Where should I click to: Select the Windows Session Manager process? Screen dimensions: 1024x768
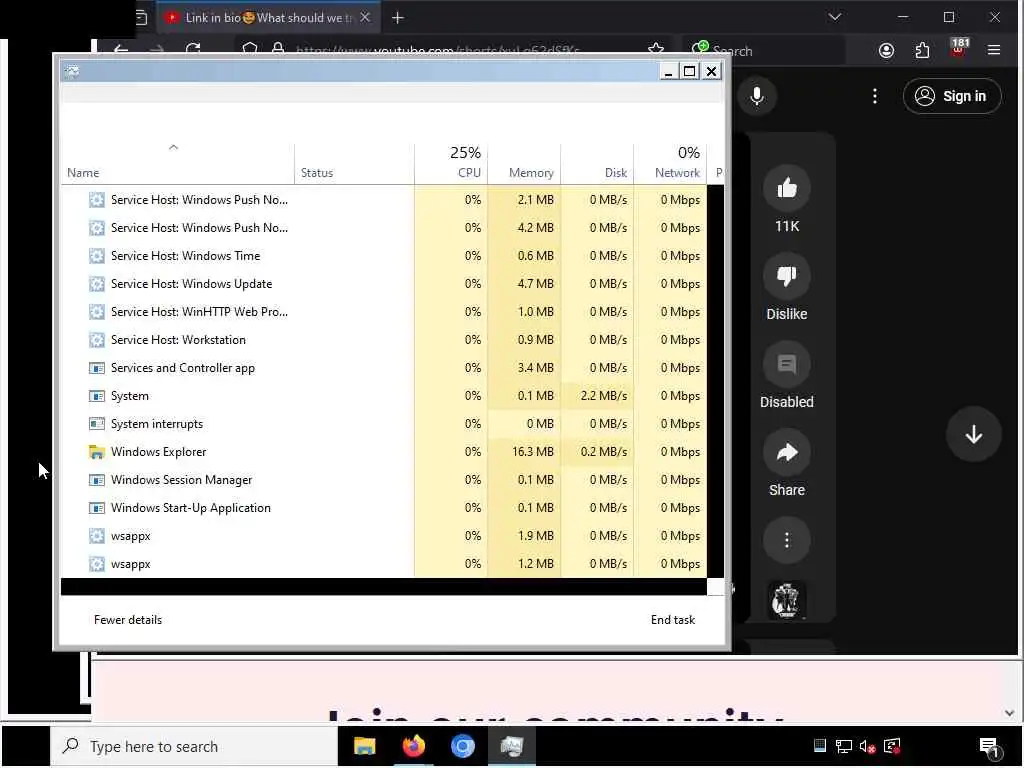coord(384,480)
